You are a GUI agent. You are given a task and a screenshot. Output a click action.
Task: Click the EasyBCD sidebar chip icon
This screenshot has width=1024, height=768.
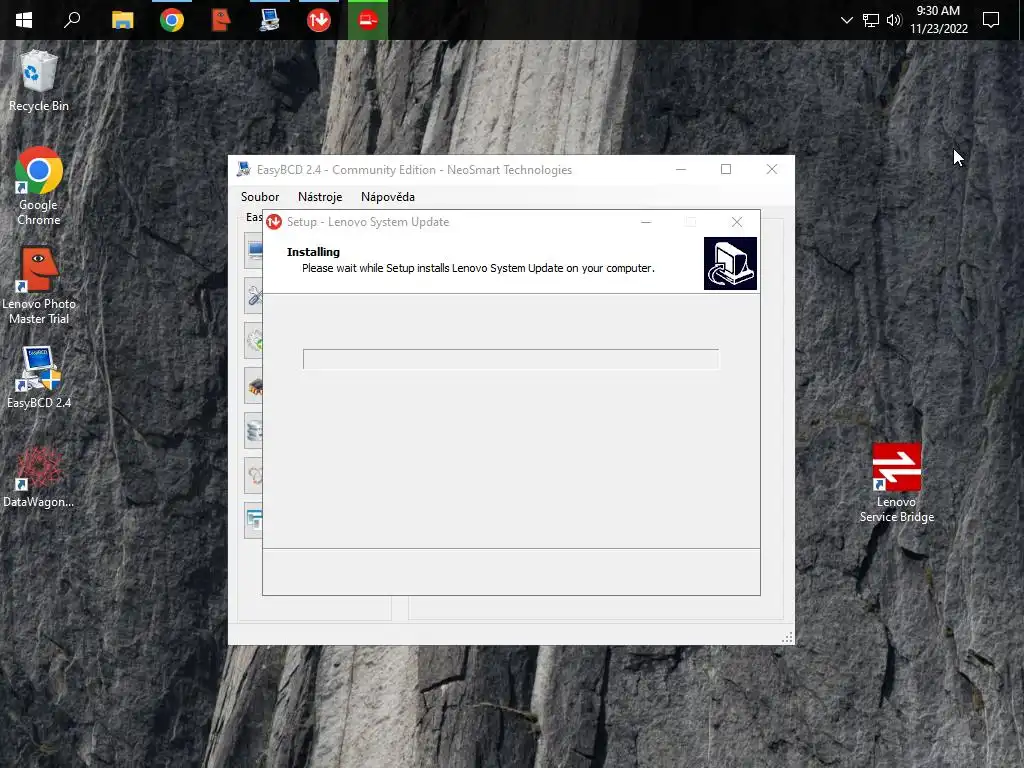point(253,386)
